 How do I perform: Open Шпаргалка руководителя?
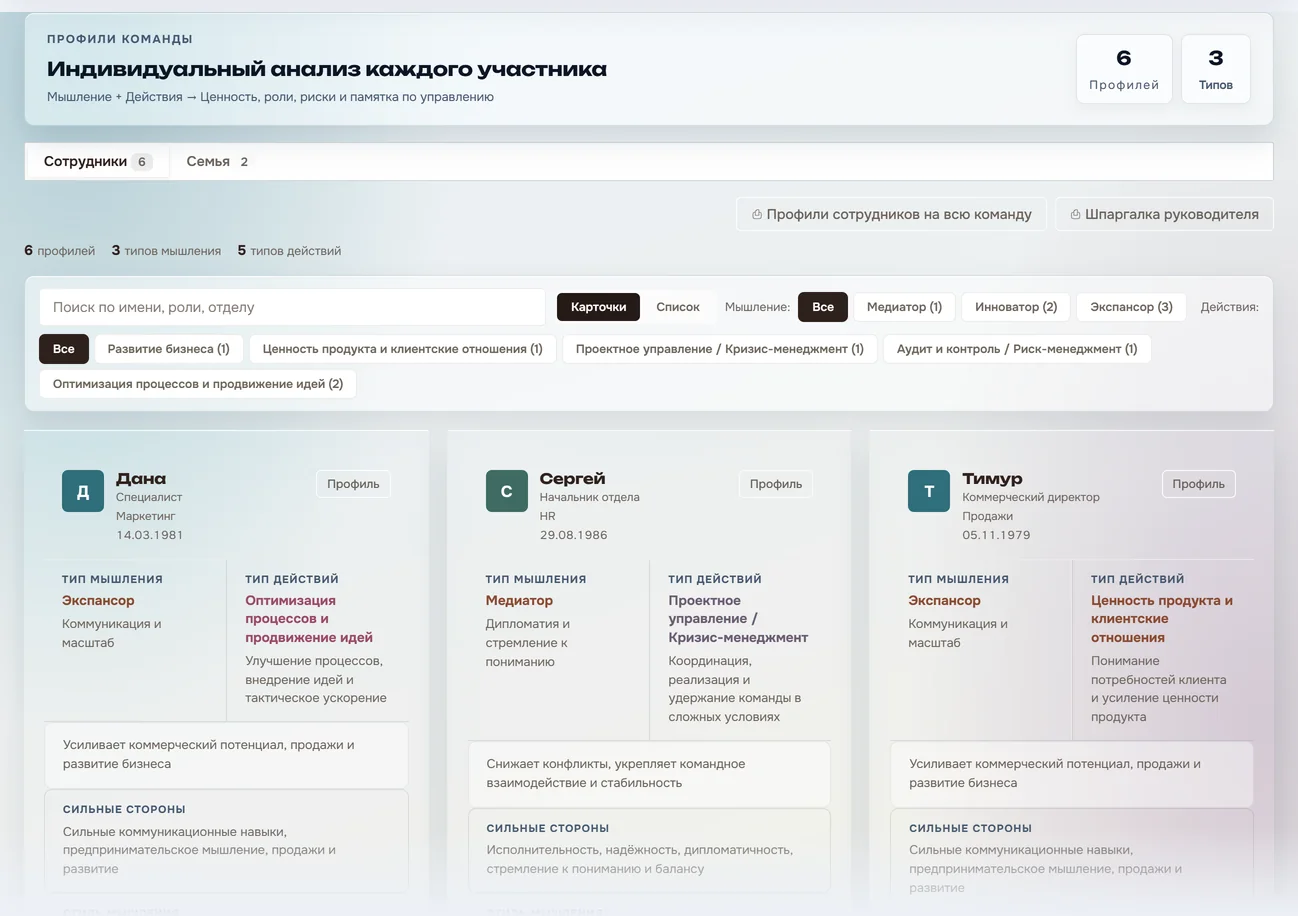pos(1164,214)
